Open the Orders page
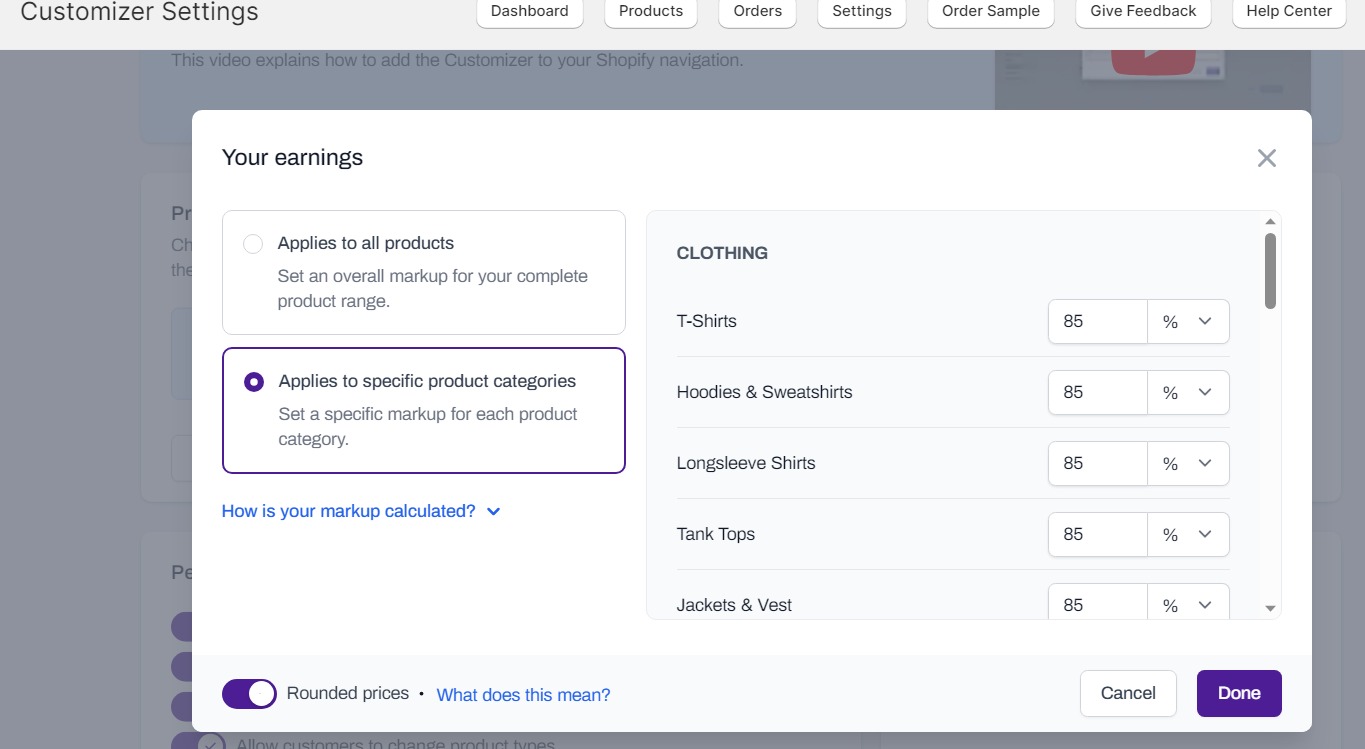Viewport: 1365px width, 749px height. pos(758,12)
